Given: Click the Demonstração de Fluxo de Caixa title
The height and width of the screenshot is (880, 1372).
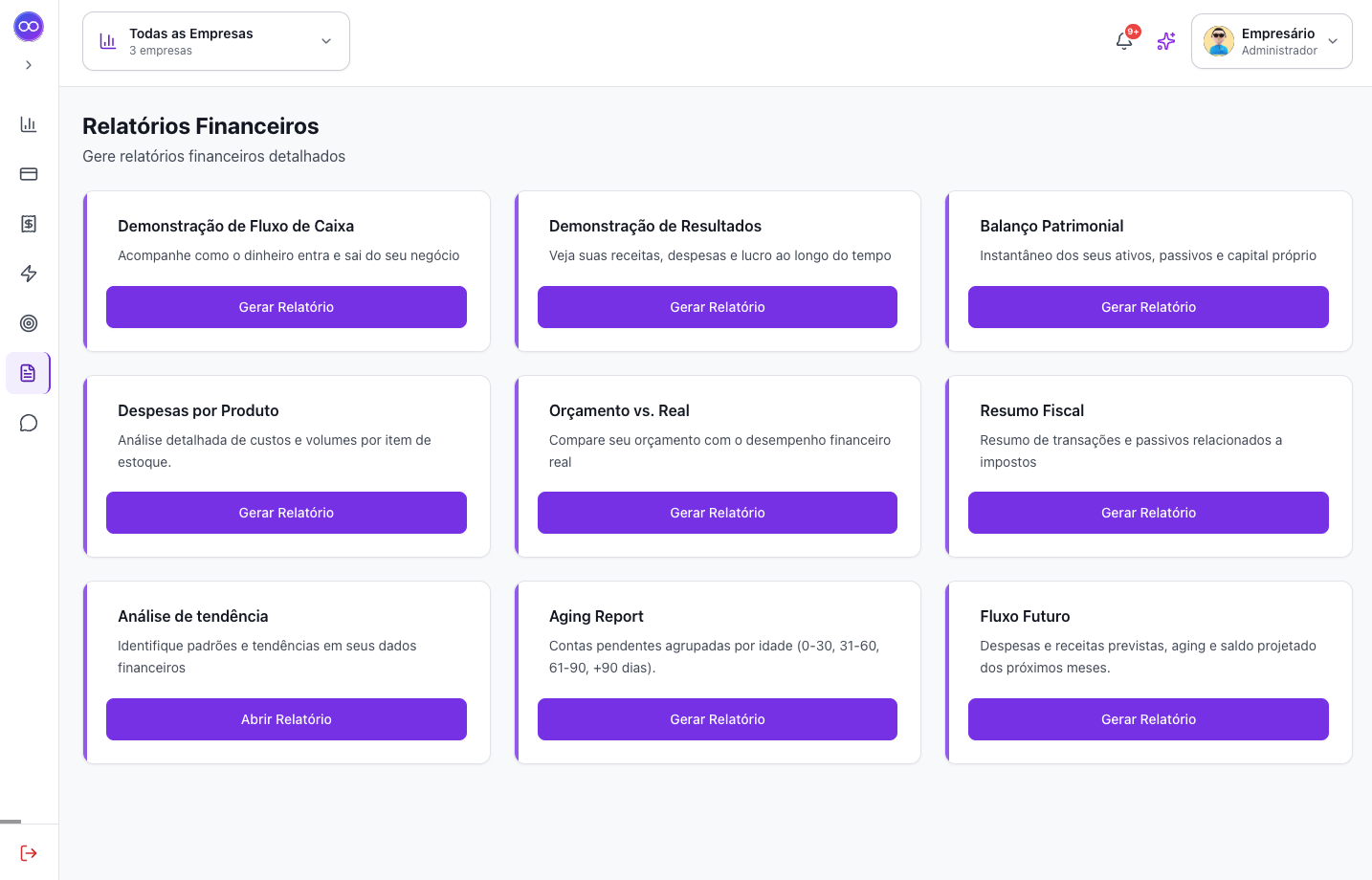Looking at the screenshot, I should click(236, 226).
